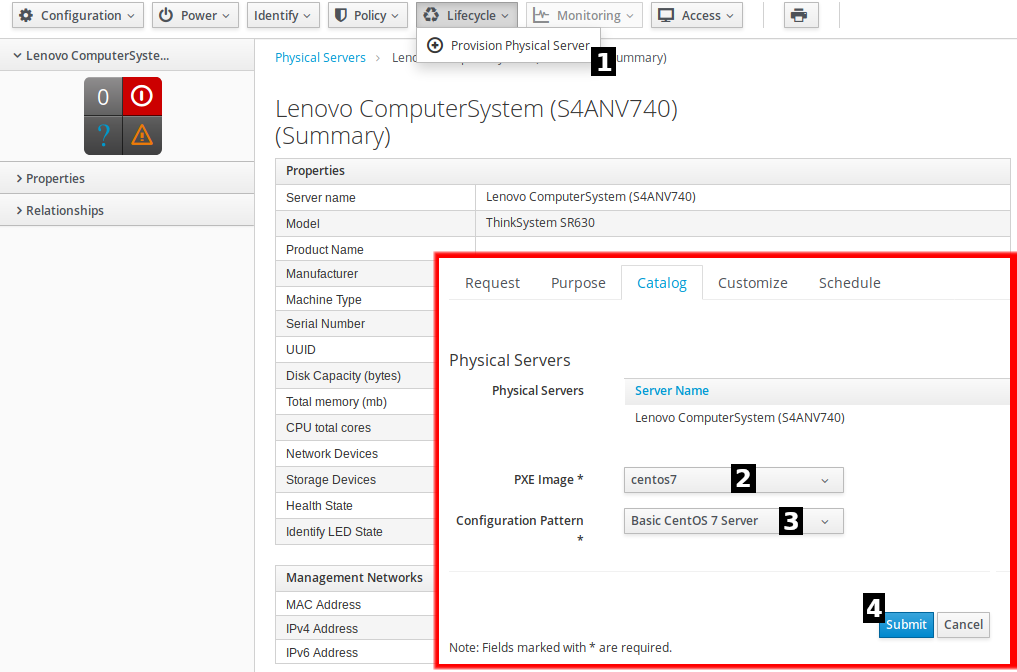This screenshot has height=672, width=1017.
Task: Click the blue question mark quadrant icon
Action: [103, 135]
